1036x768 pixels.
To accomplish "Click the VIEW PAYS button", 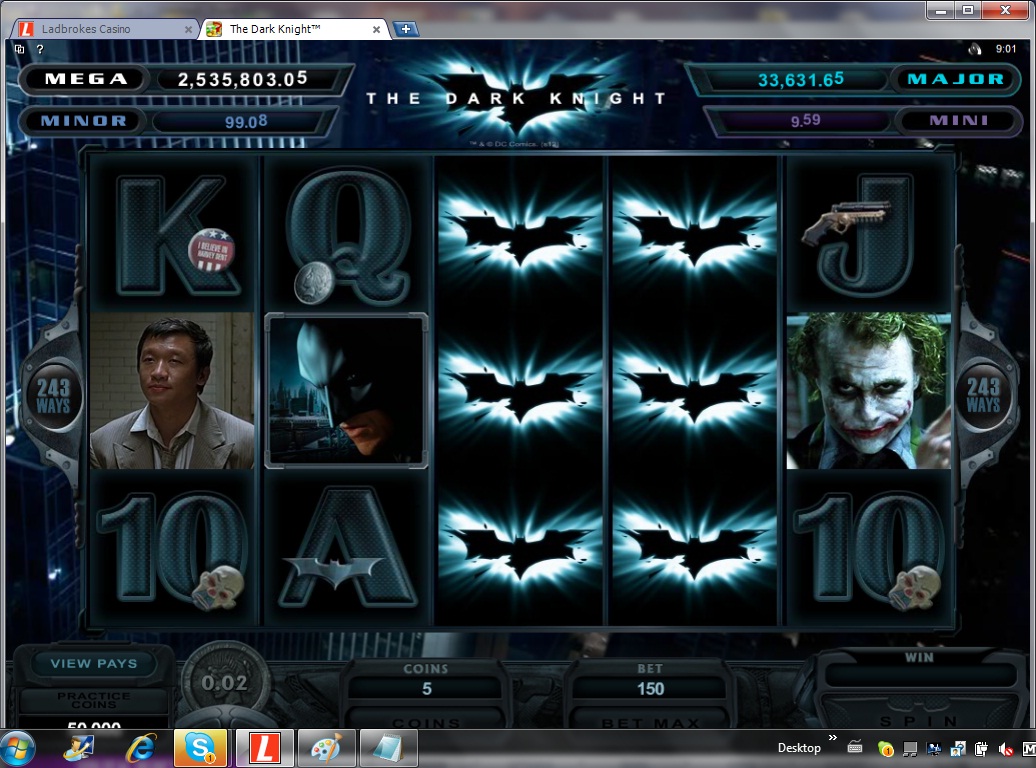I will point(94,663).
